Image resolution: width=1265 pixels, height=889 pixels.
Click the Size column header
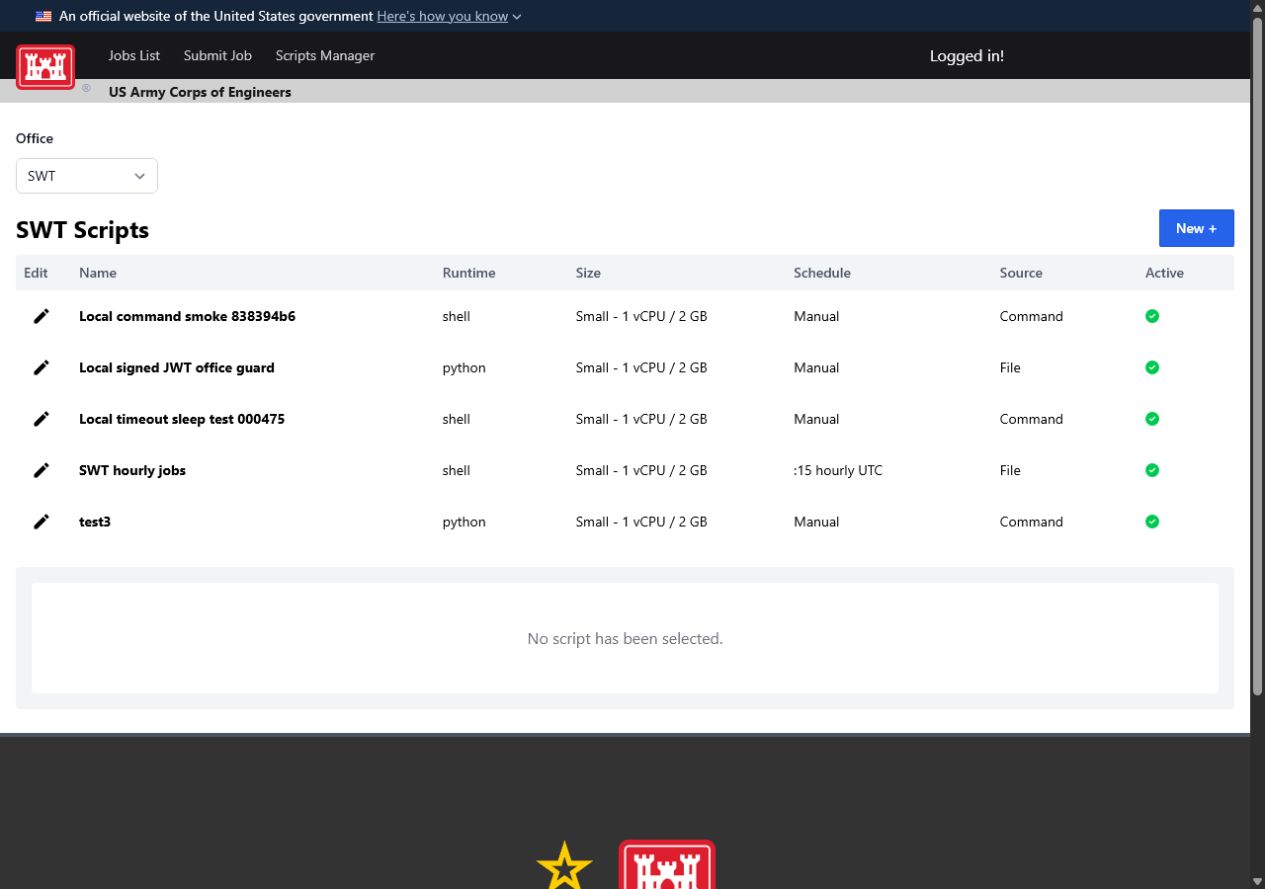588,273
